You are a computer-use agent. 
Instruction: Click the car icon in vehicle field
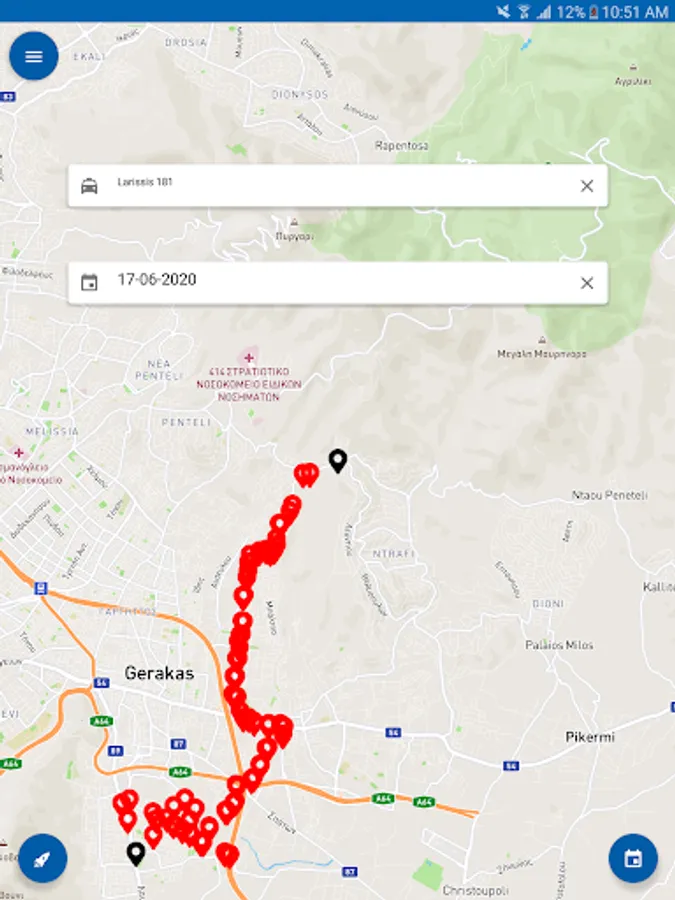(89, 186)
